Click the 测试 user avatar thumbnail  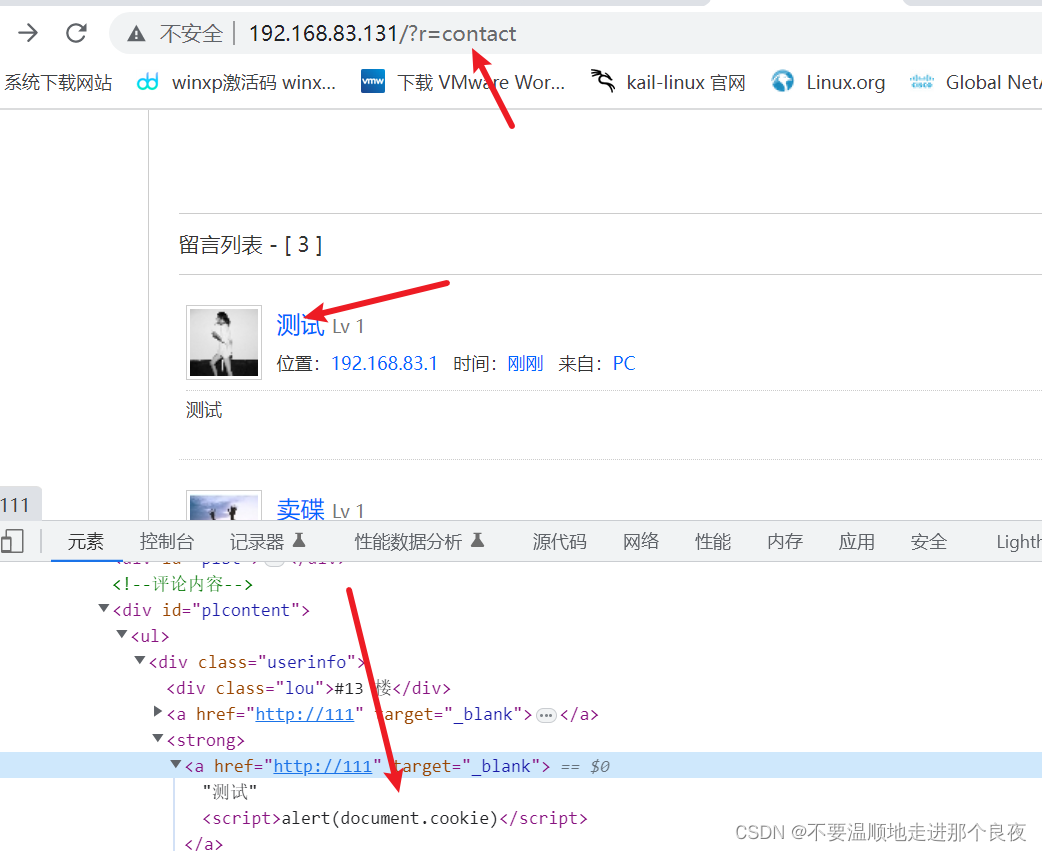point(224,342)
